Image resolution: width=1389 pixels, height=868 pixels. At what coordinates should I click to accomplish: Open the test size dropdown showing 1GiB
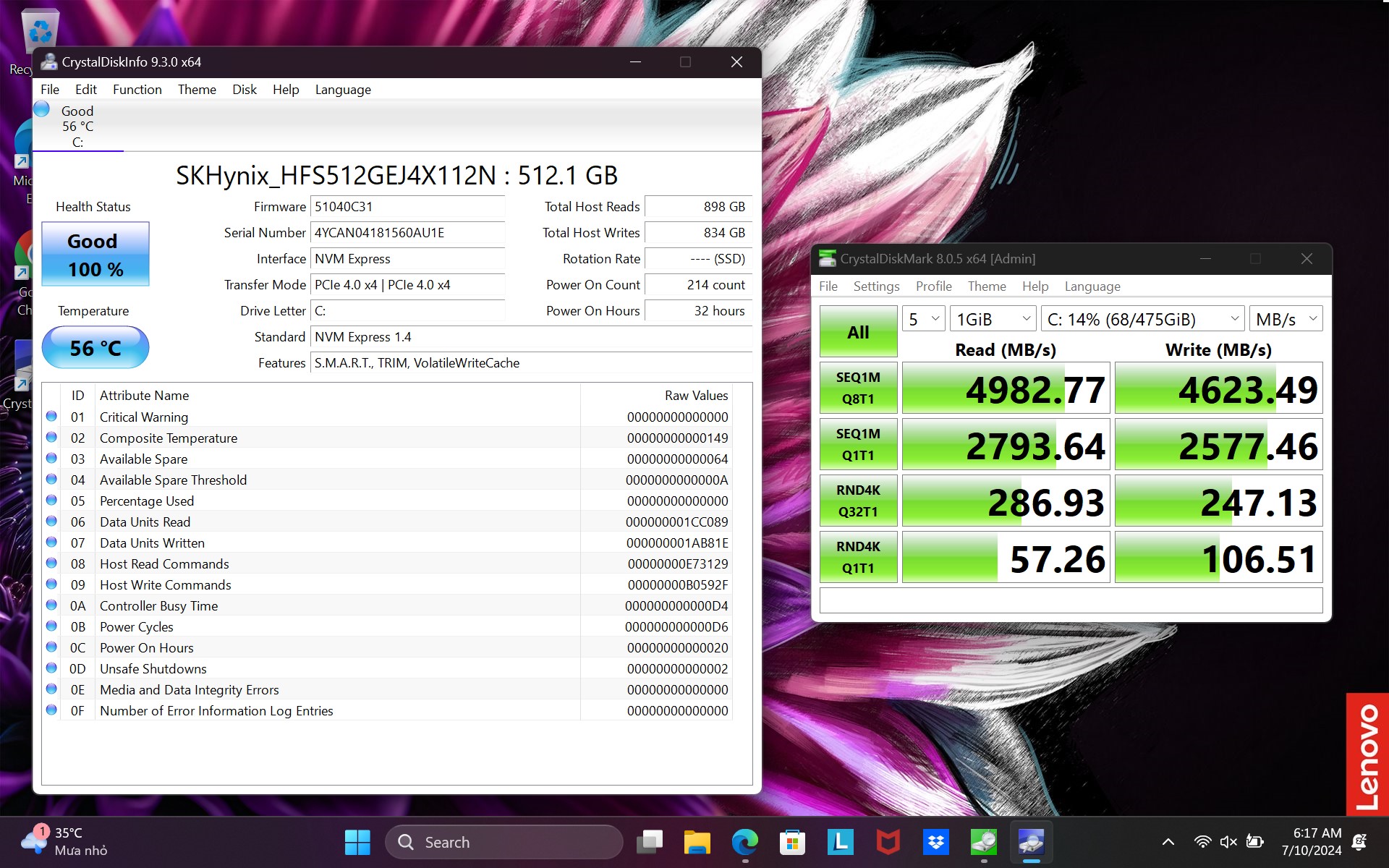pyautogui.click(x=993, y=319)
